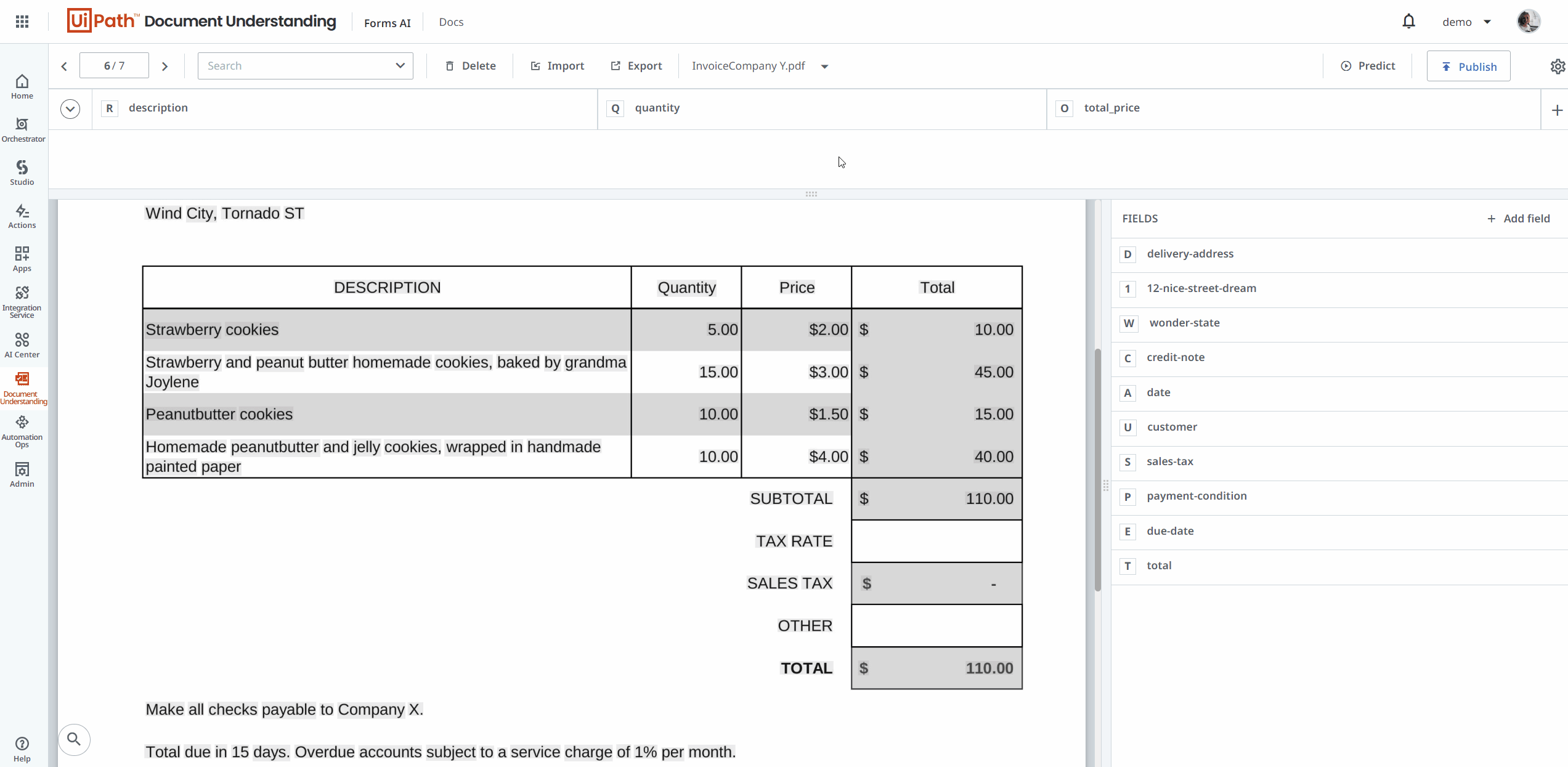Open Integration Service from sidebar
This screenshot has height=767, width=1568.
point(22,302)
